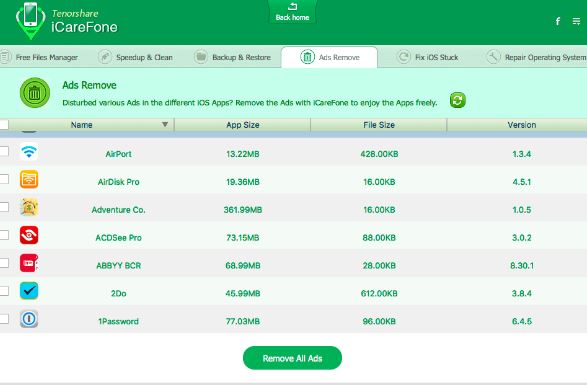587x385 pixels.
Task: Check the ABBYY BCR row checkbox
Action: click(x=4, y=263)
